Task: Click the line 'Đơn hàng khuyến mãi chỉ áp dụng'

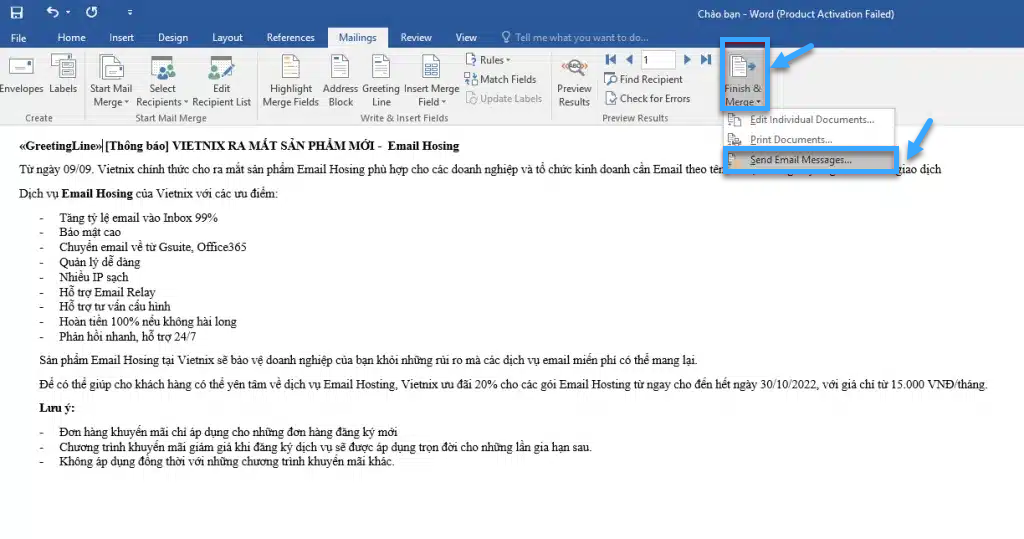Action: point(228,432)
